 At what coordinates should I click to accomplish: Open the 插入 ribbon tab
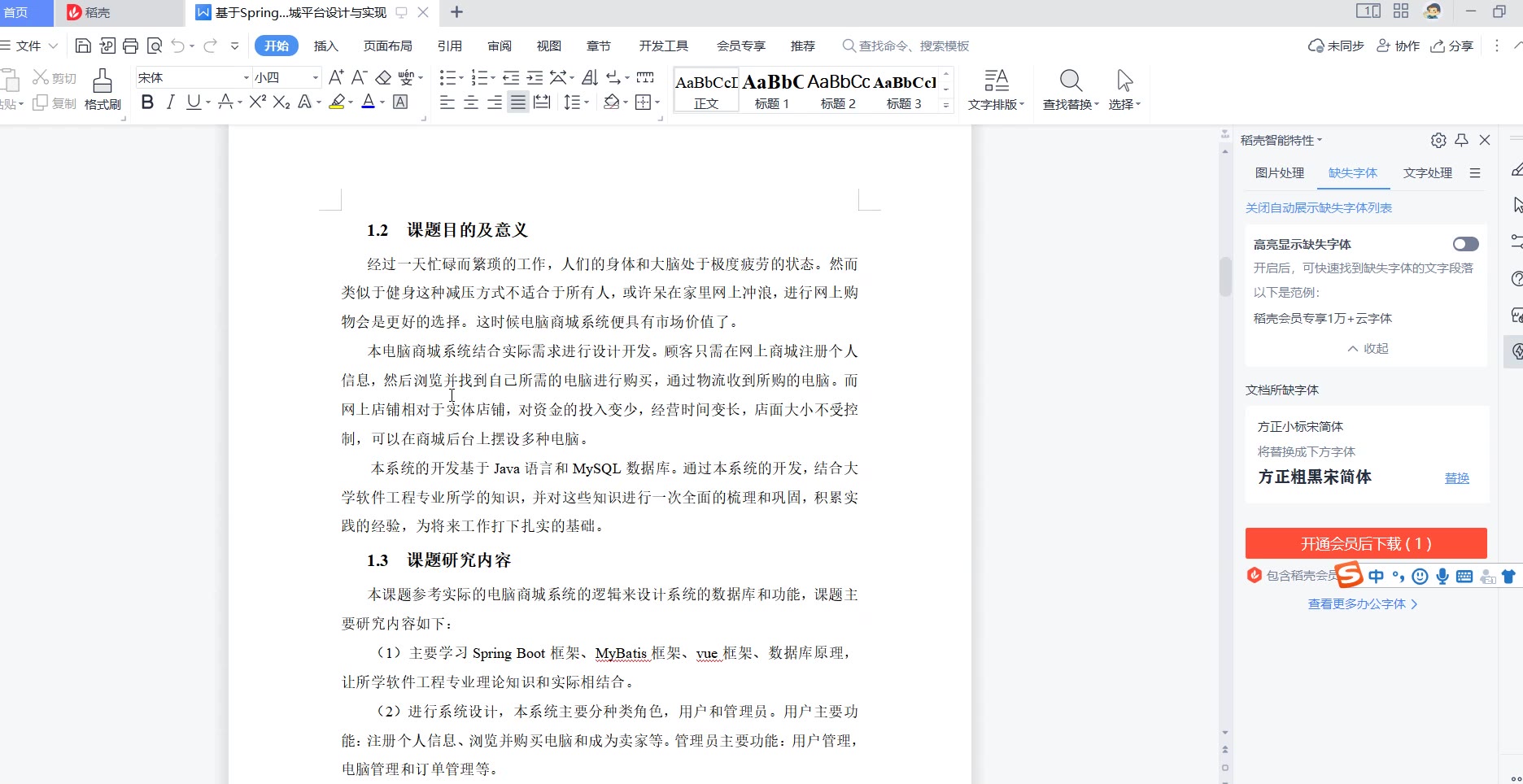[x=325, y=46]
